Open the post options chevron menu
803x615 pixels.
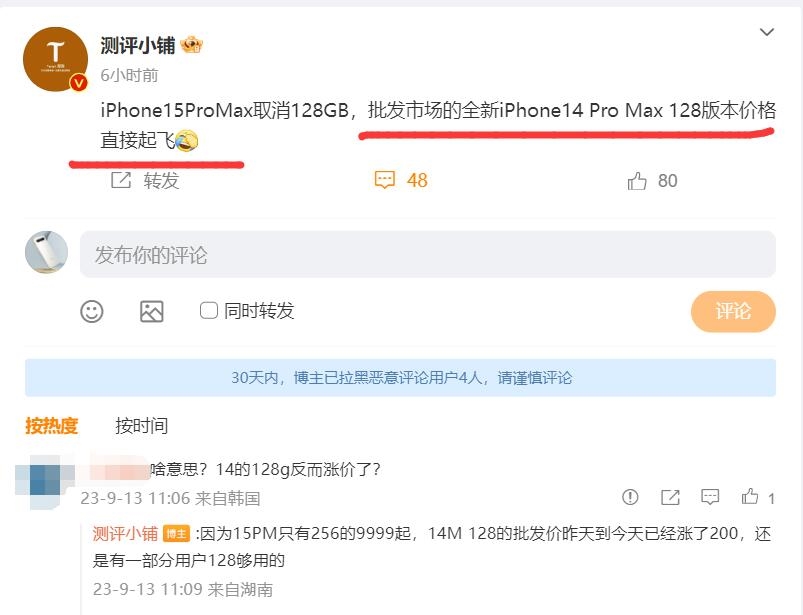tap(766, 32)
